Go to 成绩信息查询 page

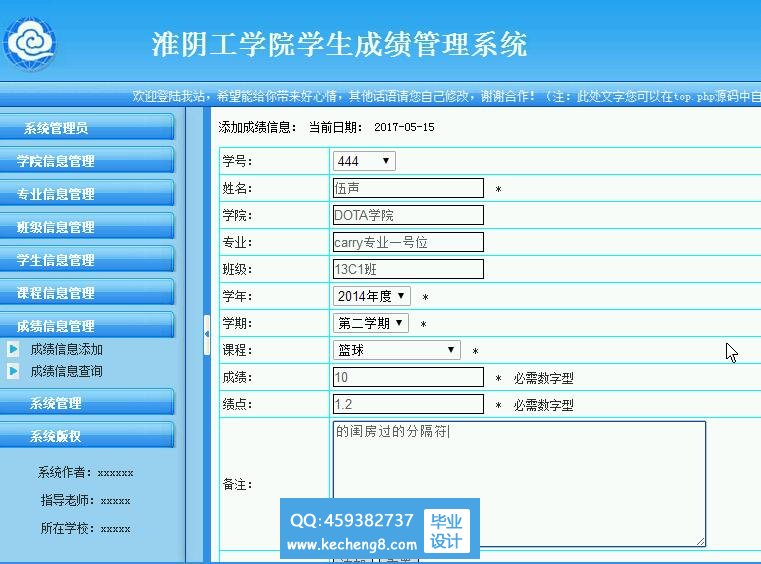click(x=66, y=371)
